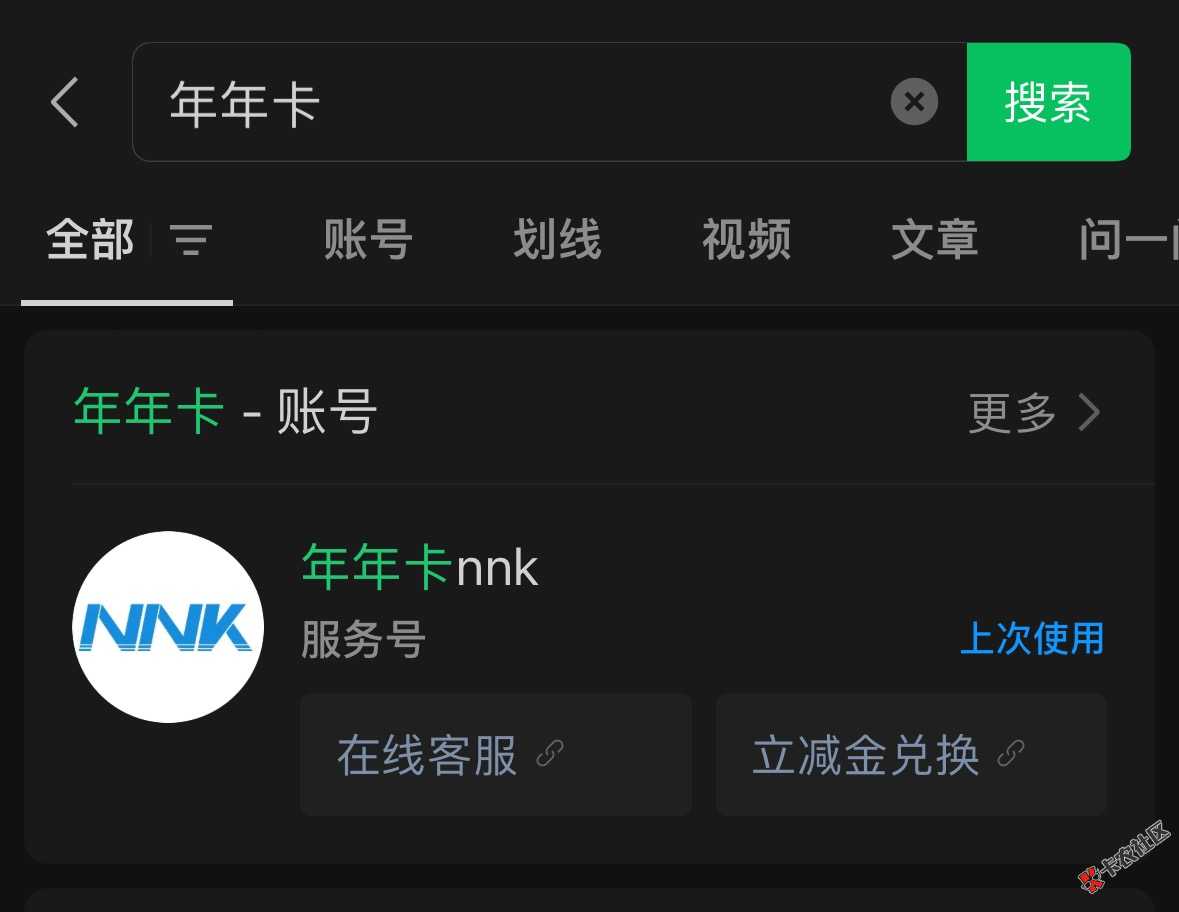Open the 文章 tab

(935, 240)
